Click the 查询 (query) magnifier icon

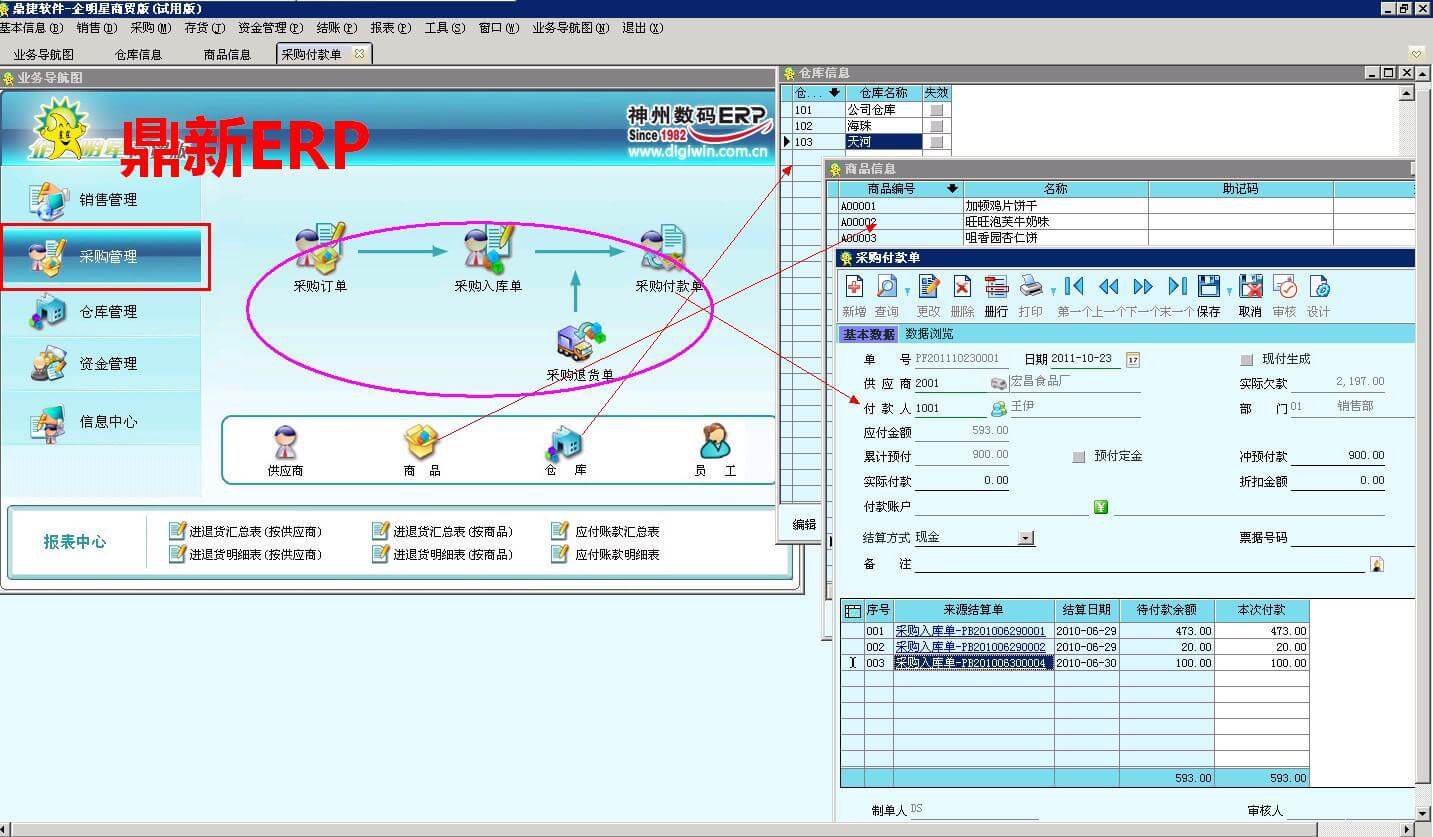point(886,287)
